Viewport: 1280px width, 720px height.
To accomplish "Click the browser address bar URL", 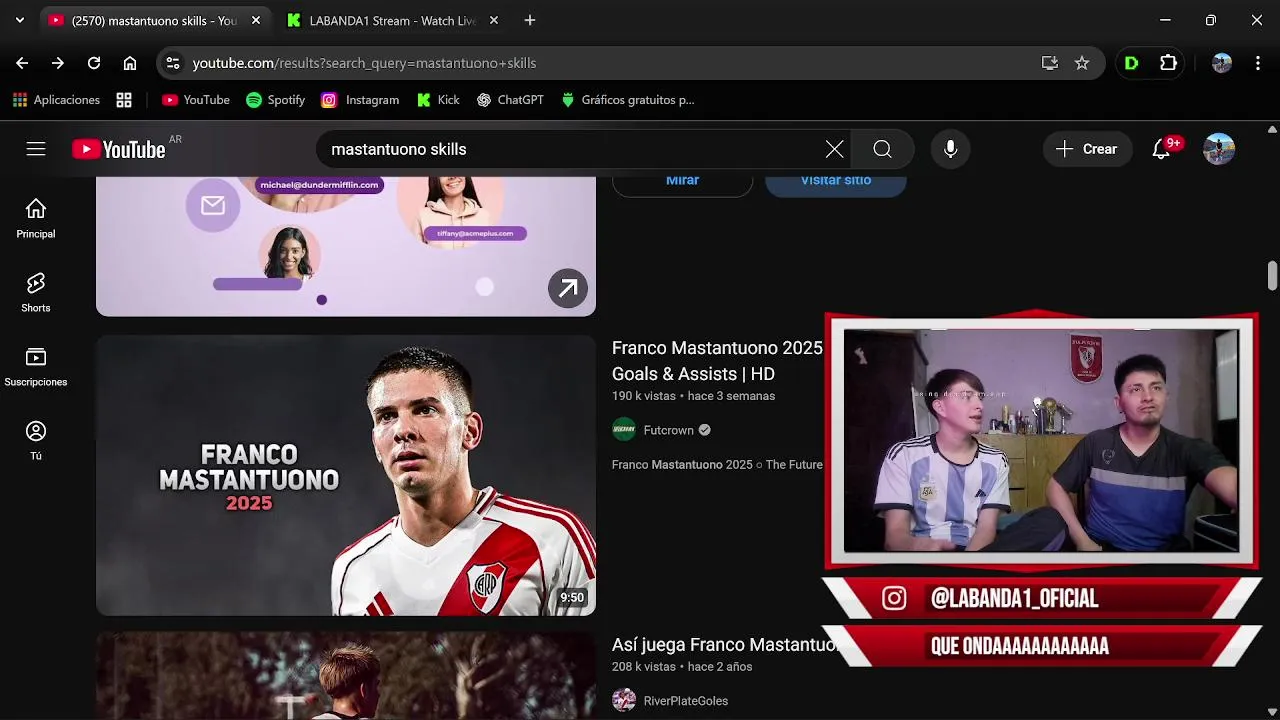I will (x=364, y=63).
